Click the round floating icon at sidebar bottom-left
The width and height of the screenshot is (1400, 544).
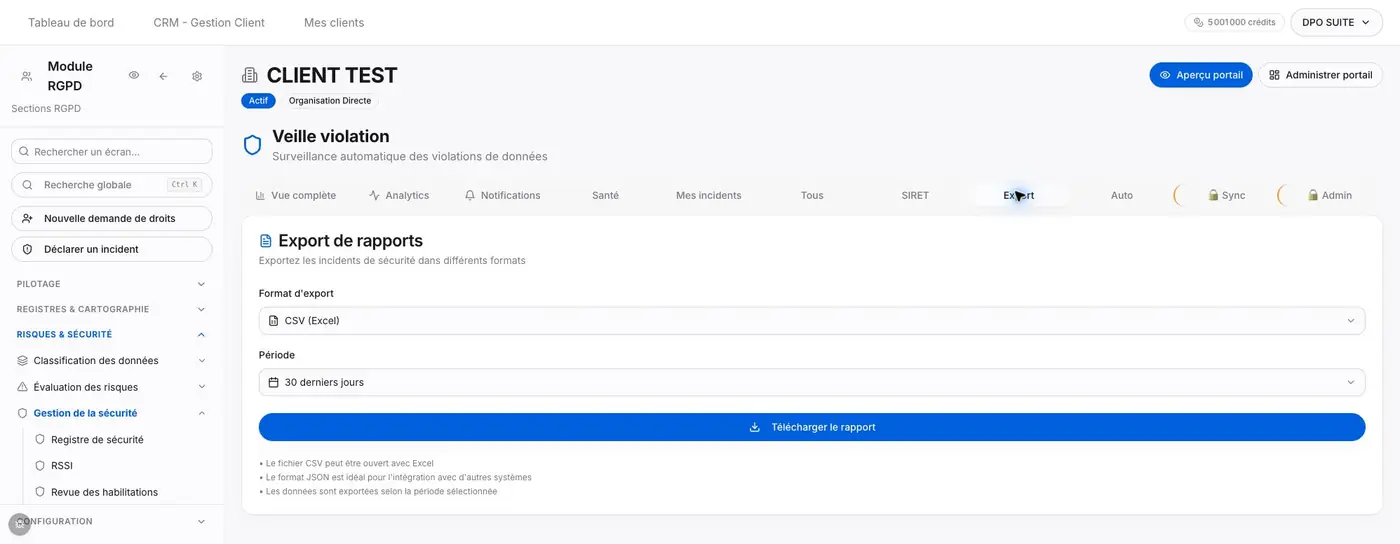click(x=20, y=524)
